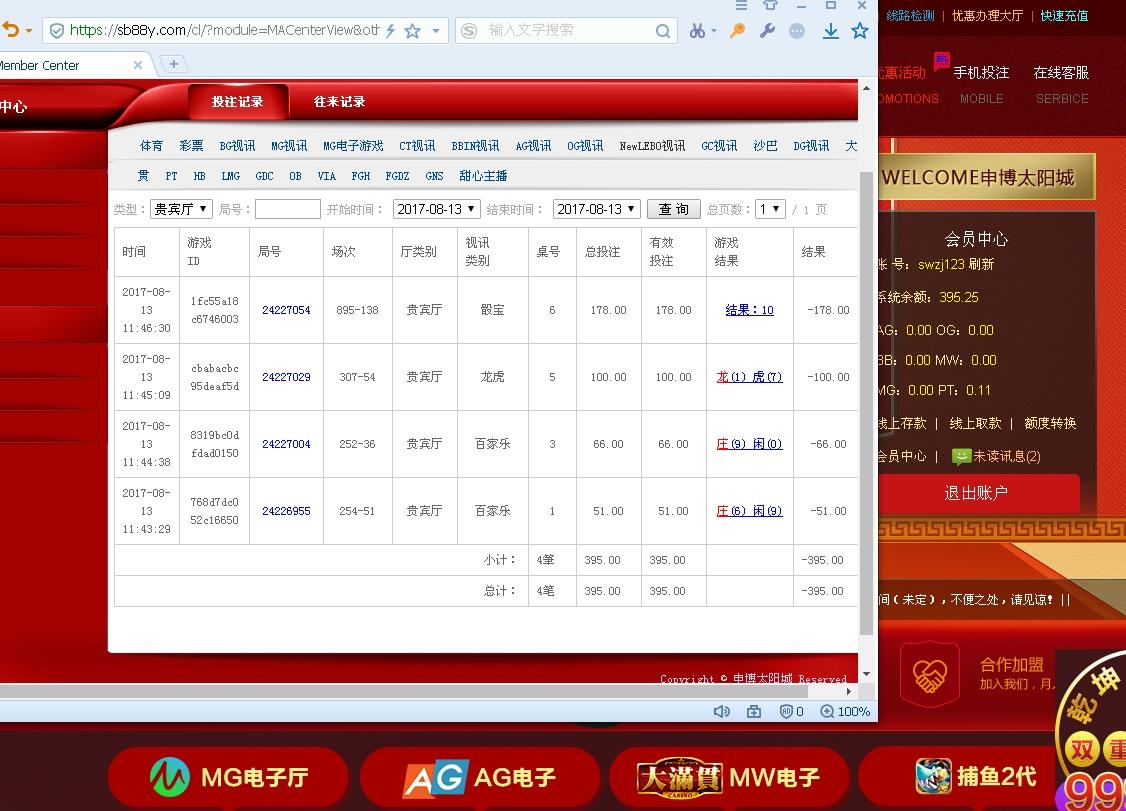Select the 彩票 lottery category
Image resolution: width=1126 pixels, height=811 pixels.
click(x=191, y=145)
